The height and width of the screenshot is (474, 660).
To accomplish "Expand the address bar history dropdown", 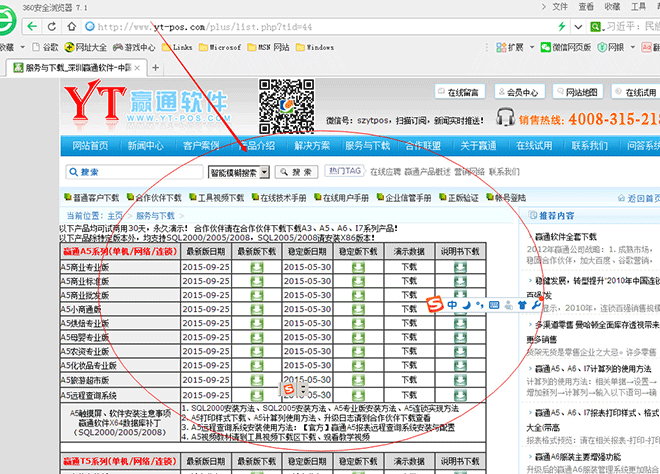I will 578,27.
